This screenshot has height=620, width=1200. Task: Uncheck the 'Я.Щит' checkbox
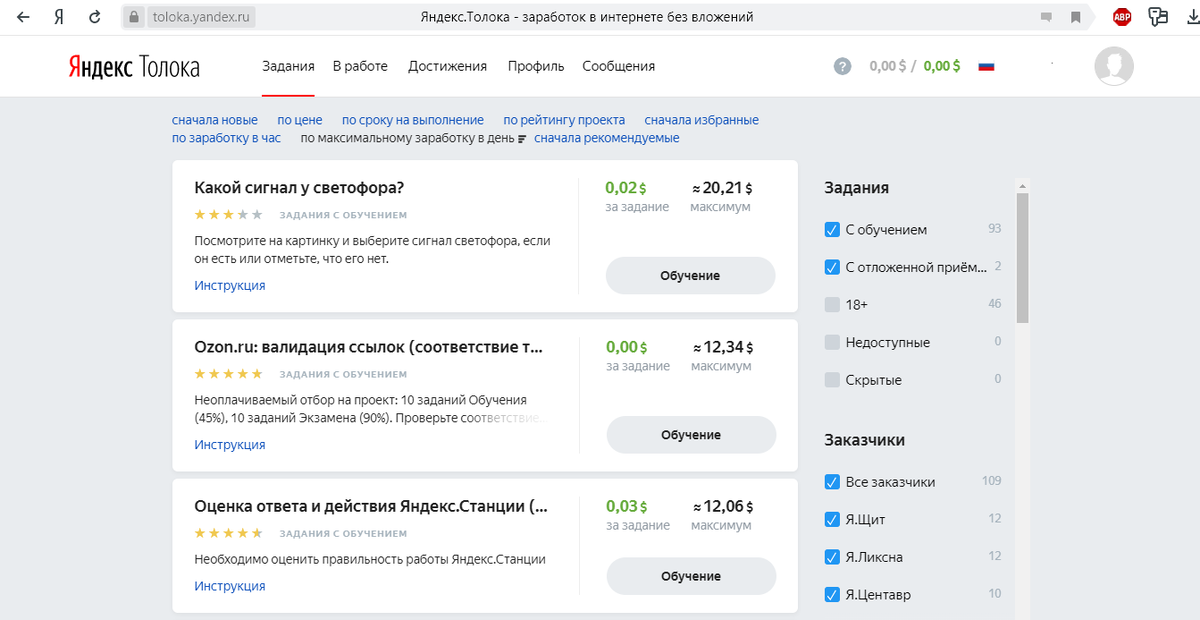(832, 519)
